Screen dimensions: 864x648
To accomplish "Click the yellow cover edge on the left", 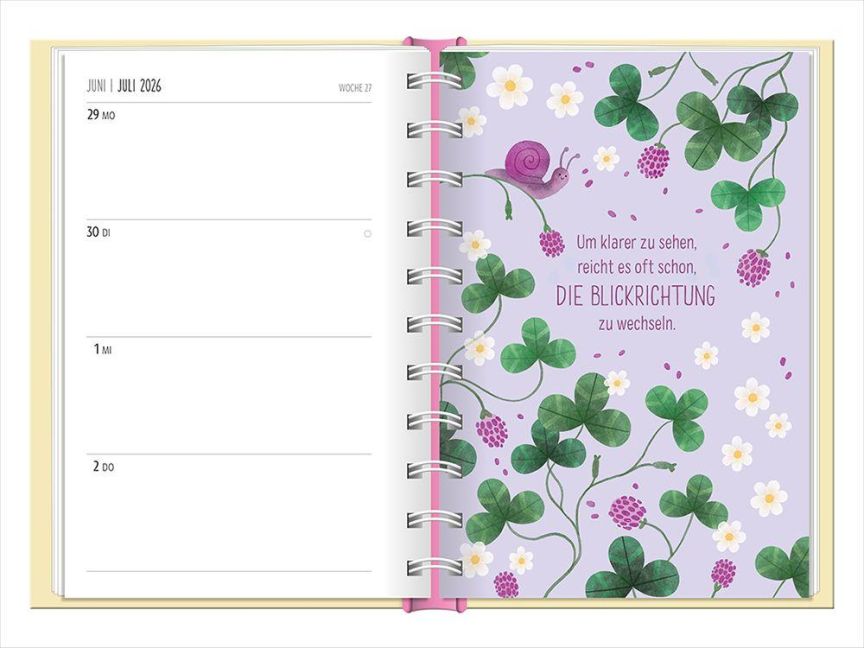I will (44, 320).
